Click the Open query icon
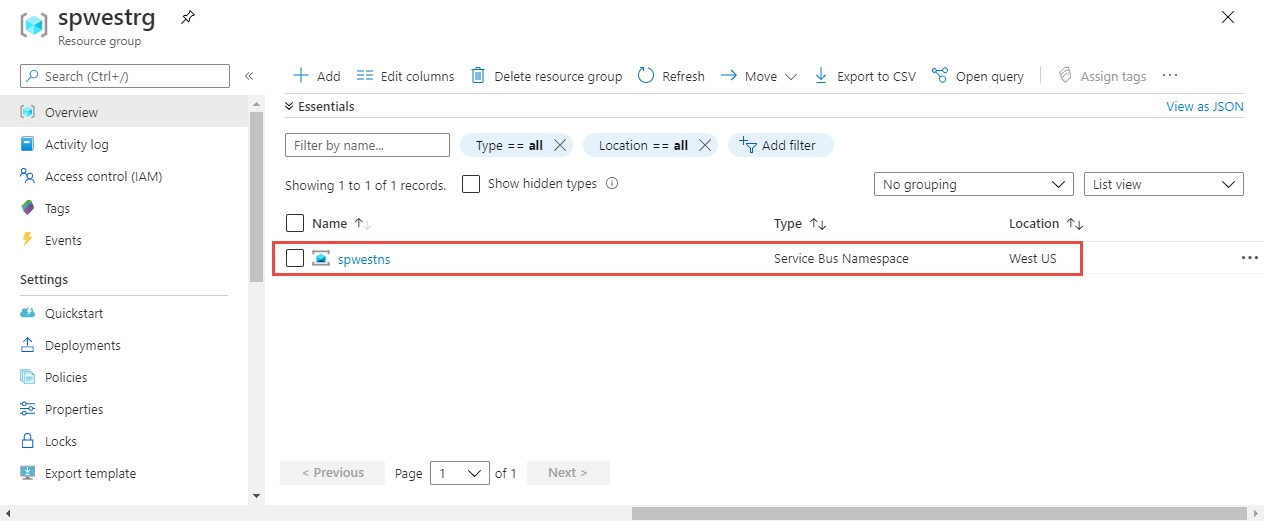1264x521 pixels. tap(940, 76)
